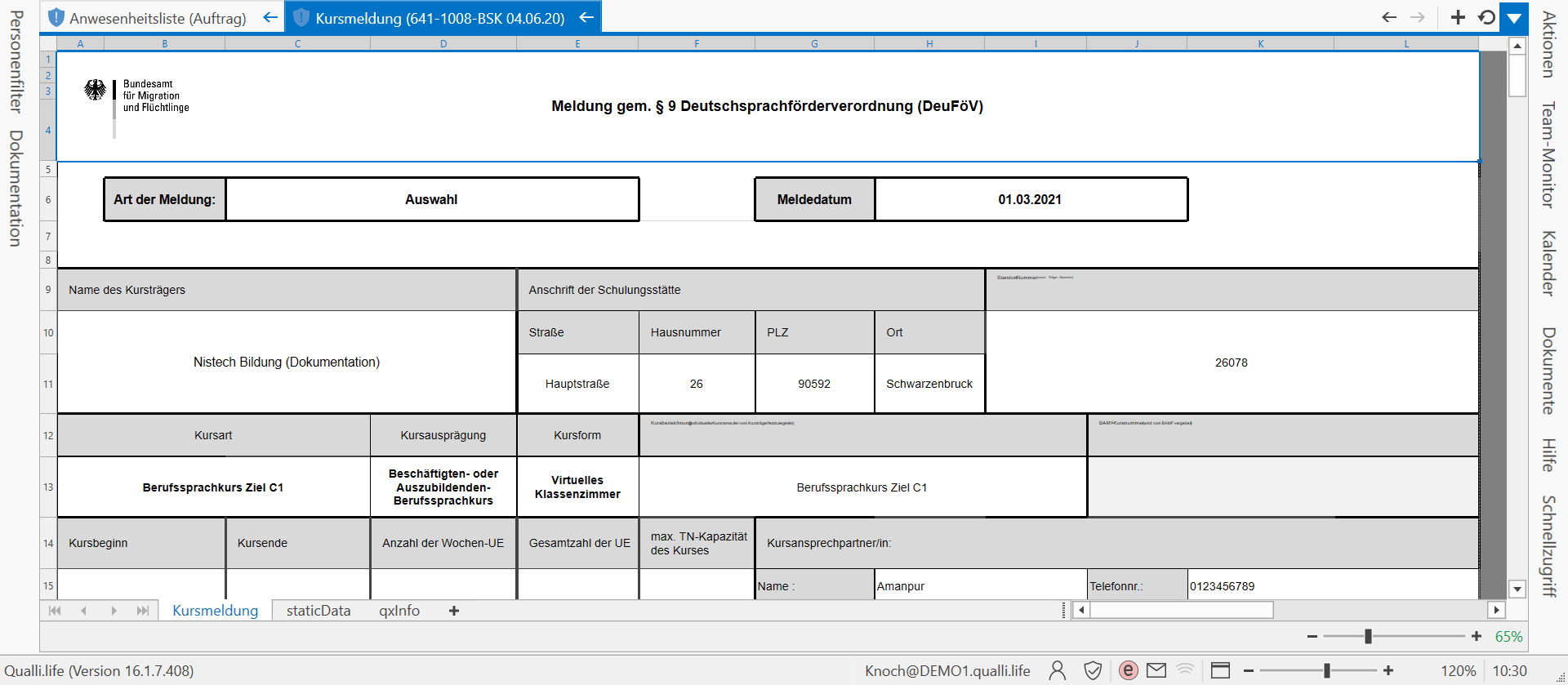1568x685 pixels.
Task: Increase app zoom with status bar plus
Action: pos(1388,670)
